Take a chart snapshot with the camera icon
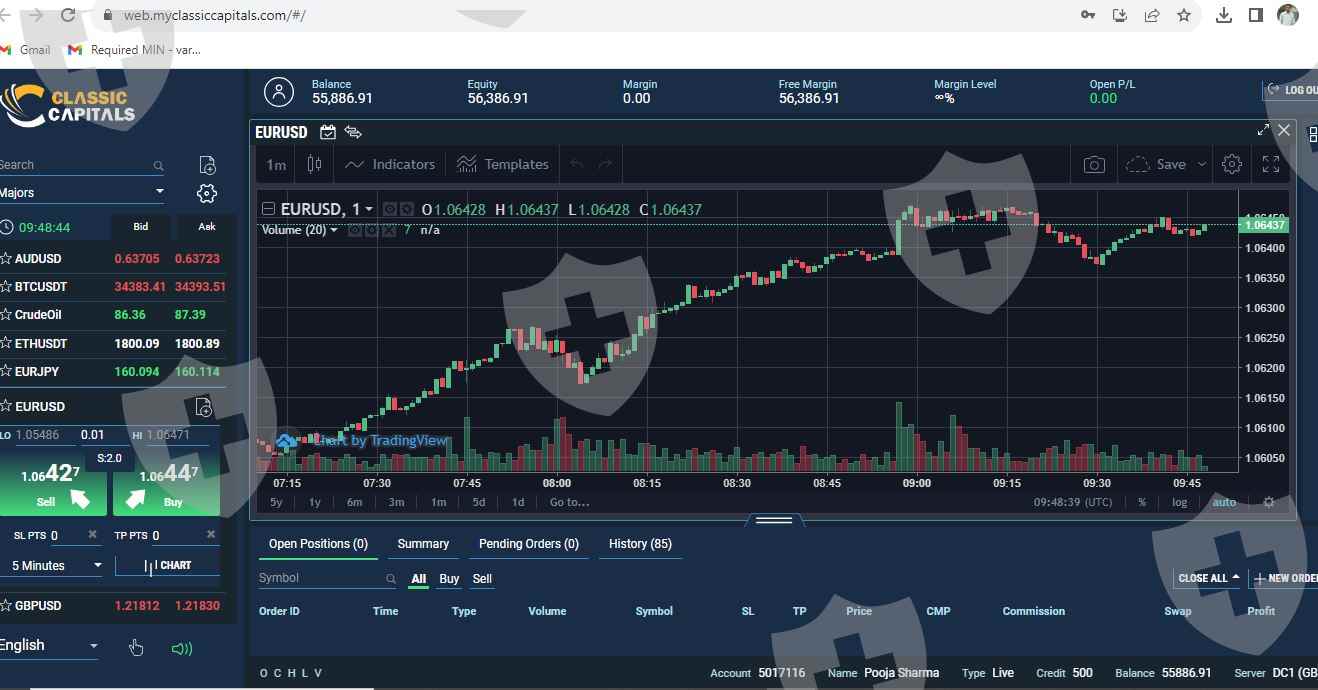The width and height of the screenshot is (1318, 690). point(1094,164)
